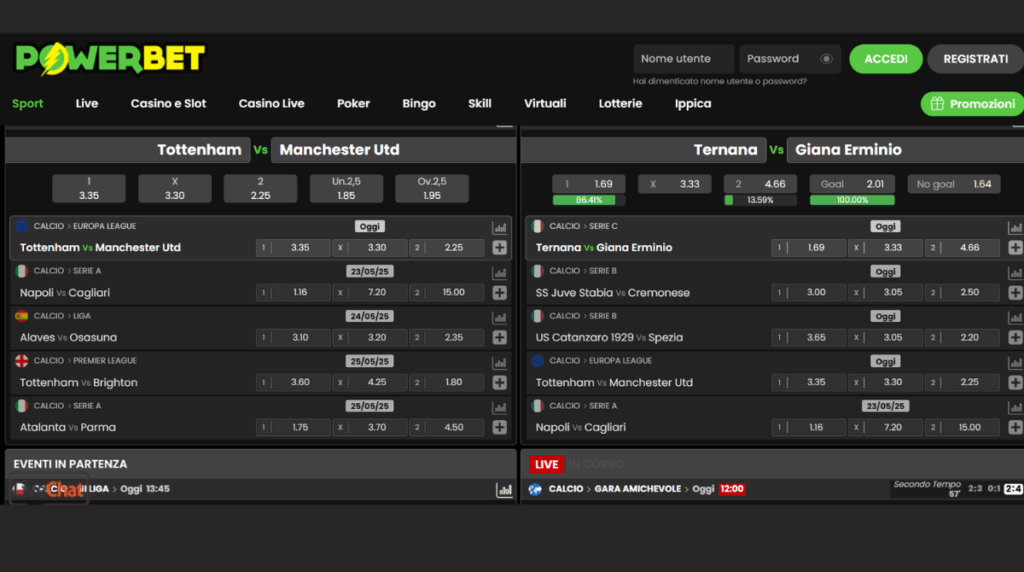The height and width of the screenshot is (572, 1024).
Task: Click the Nome utente input field
Action: pyautogui.click(x=683, y=59)
